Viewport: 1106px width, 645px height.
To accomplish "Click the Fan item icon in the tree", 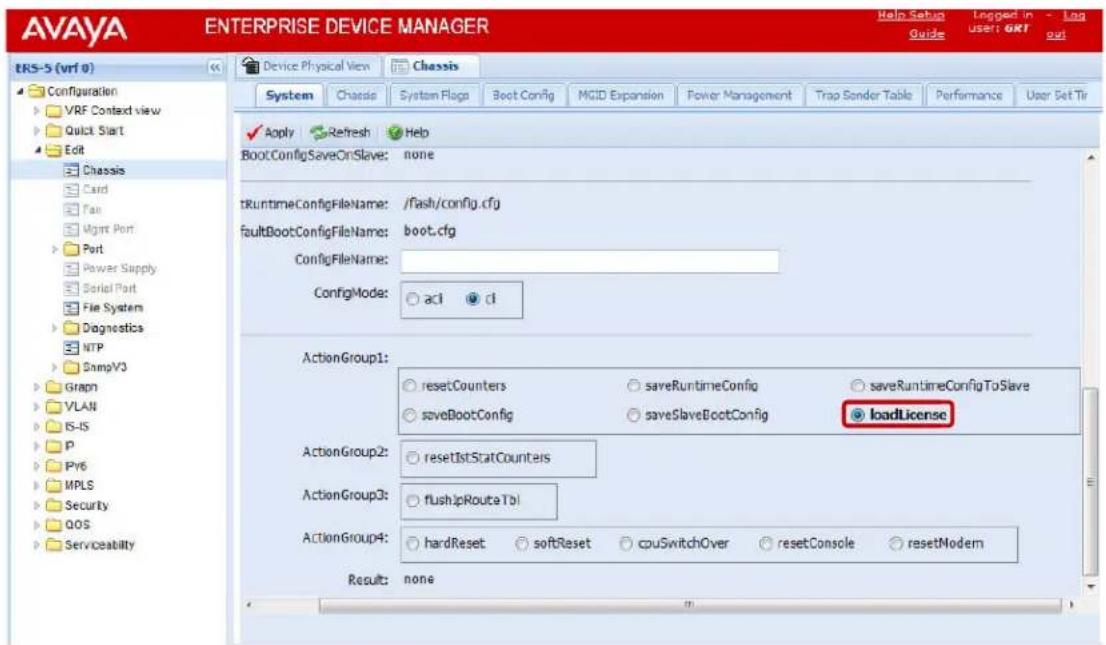I will 71,210.
